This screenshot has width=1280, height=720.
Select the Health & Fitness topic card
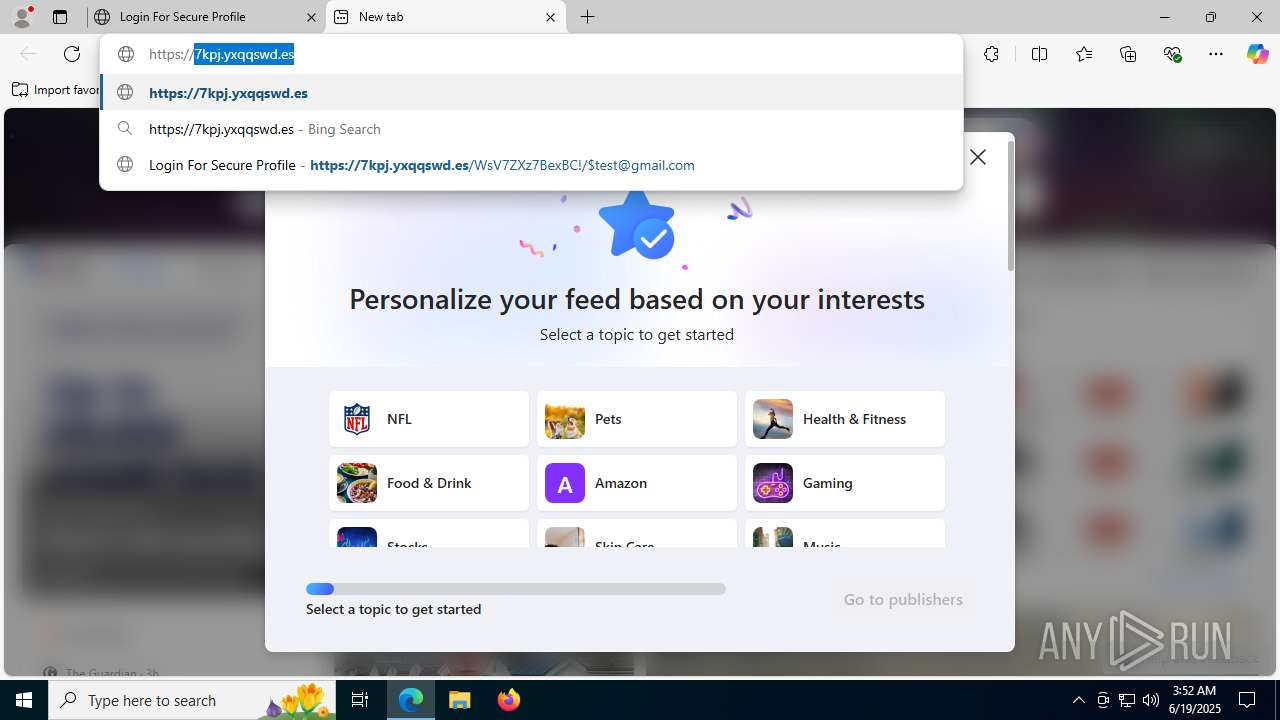click(x=845, y=419)
